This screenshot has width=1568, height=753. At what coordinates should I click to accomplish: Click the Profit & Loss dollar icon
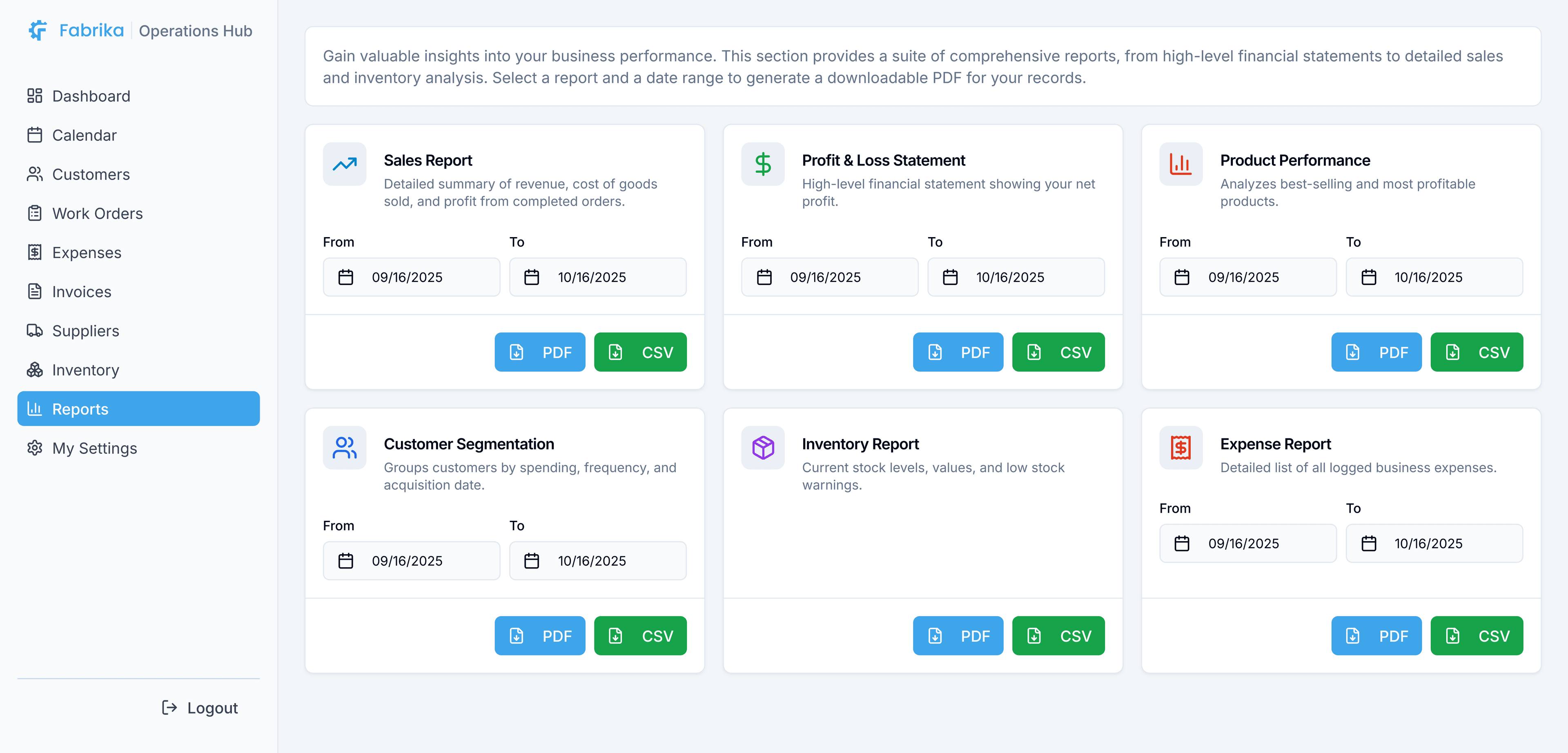(763, 164)
